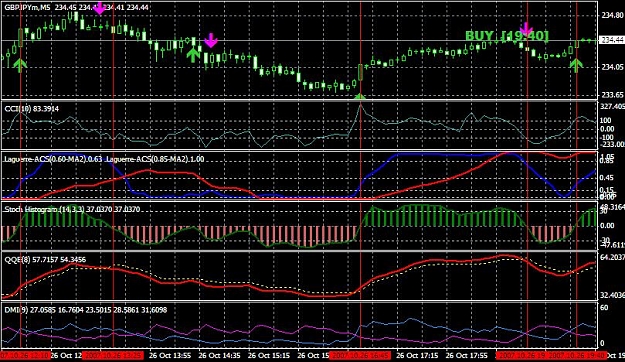Image resolution: width=625 pixels, height=362 pixels.
Task: Click the 26 Oct 17:55 time axis label
Action: (x=467, y=355)
